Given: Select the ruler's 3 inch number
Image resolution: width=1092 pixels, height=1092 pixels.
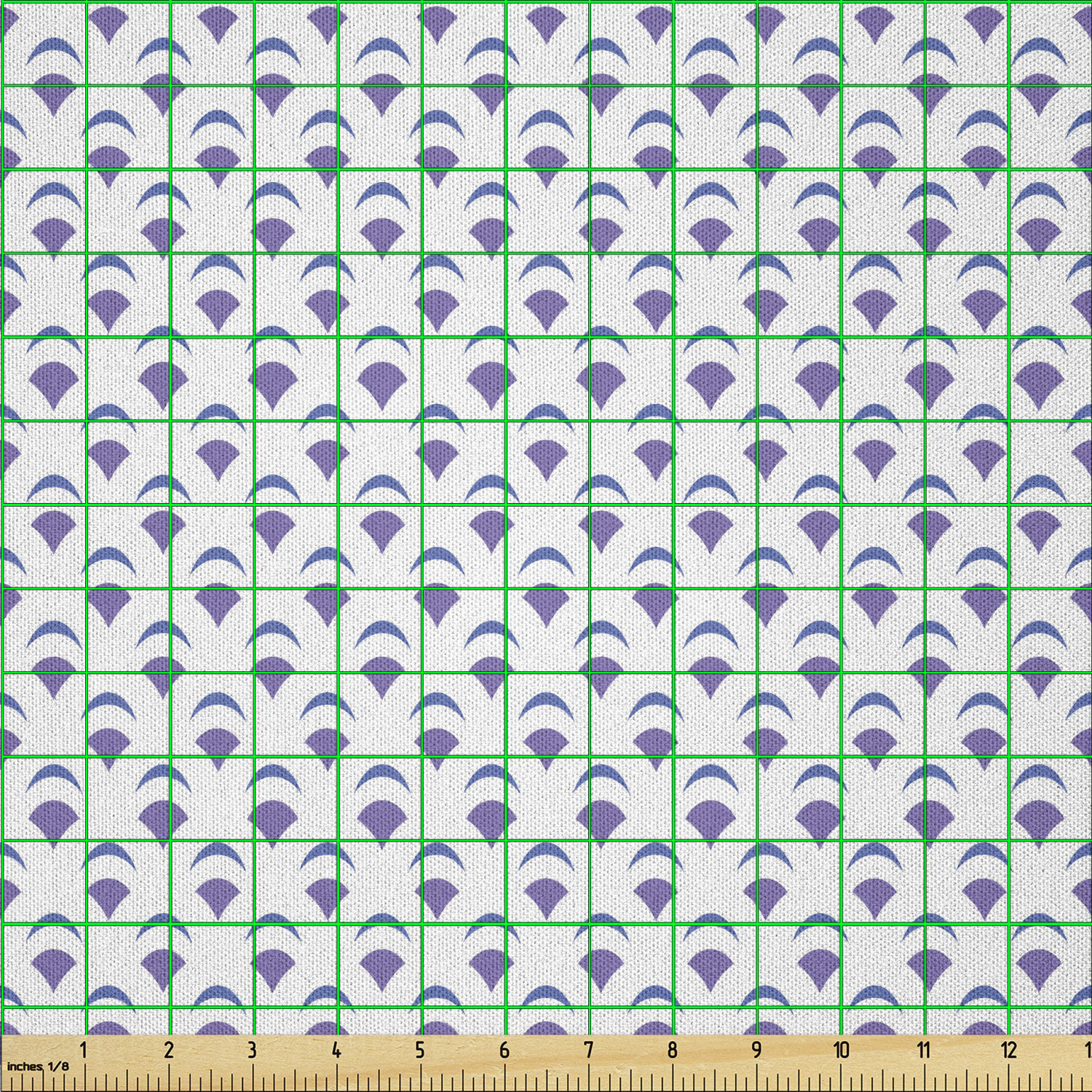Looking at the screenshot, I should (x=252, y=1050).
